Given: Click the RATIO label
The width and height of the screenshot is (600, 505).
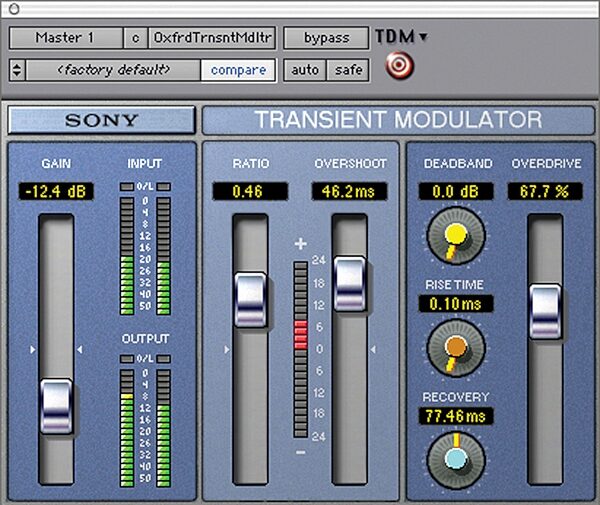Looking at the screenshot, I should pyautogui.click(x=251, y=164).
